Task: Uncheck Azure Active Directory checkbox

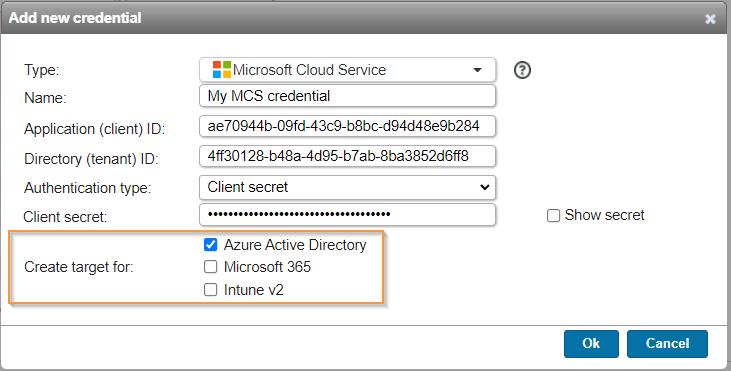Action: (211, 244)
